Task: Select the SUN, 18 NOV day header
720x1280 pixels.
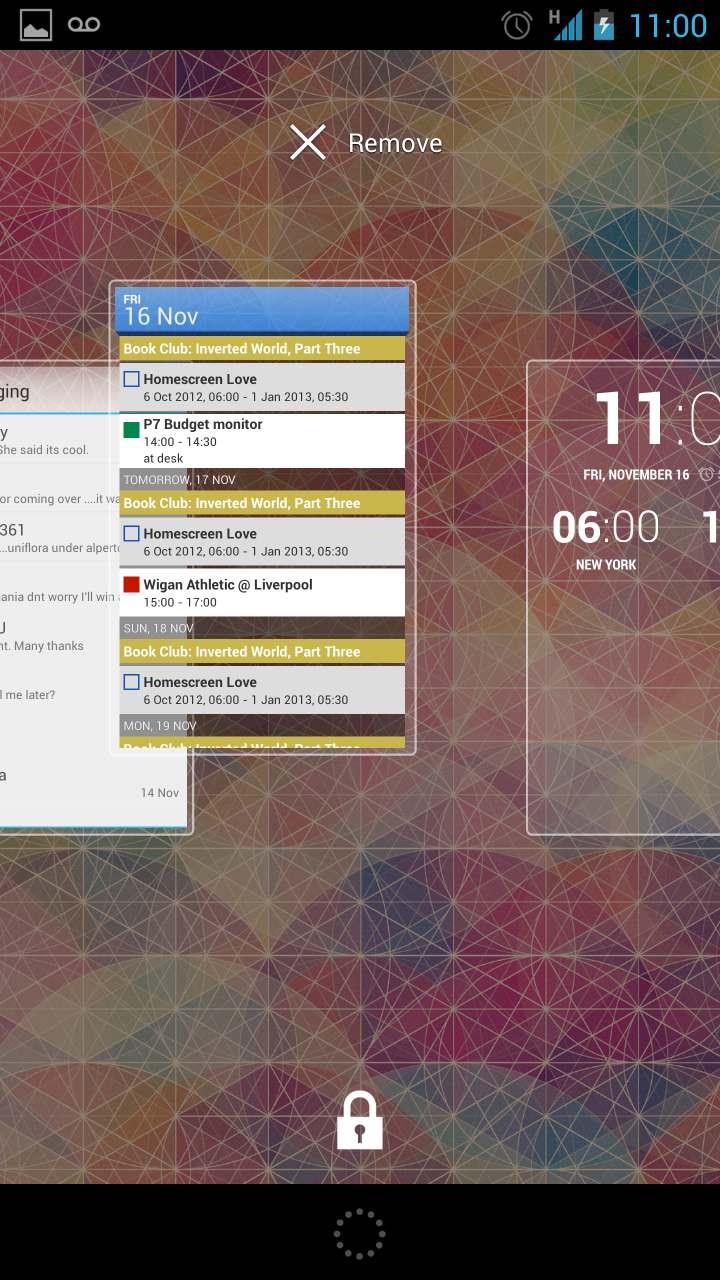Action: [x=262, y=628]
